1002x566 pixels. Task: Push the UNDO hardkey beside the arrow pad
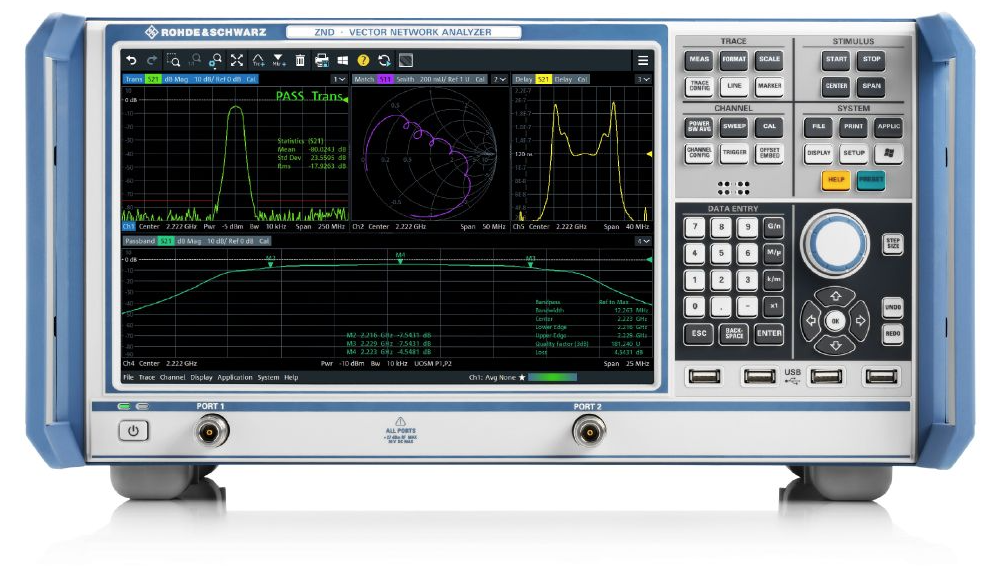(x=893, y=308)
